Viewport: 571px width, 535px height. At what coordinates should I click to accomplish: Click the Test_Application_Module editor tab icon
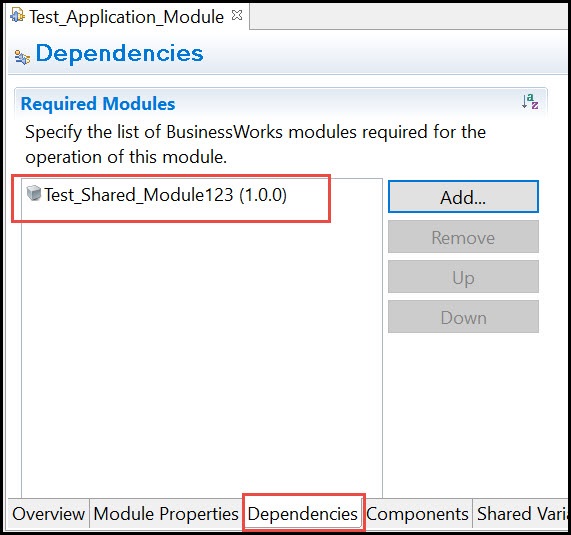[x=17, y=15]
